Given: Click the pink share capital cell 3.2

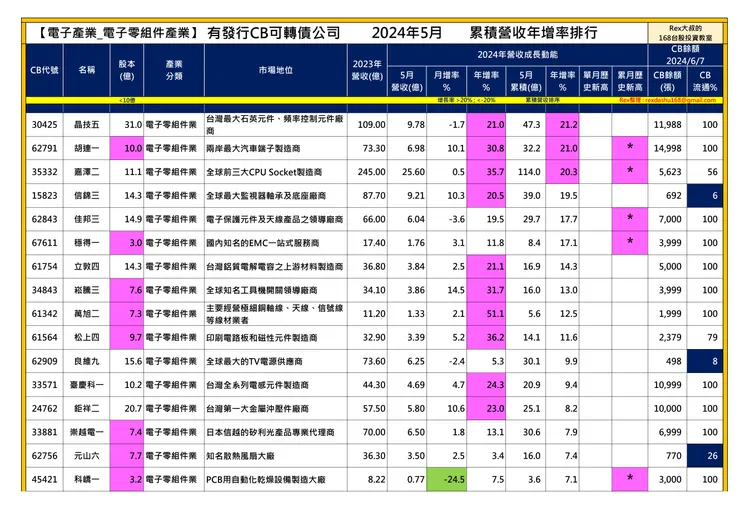Looking at the screenshot, I should 127,479.
